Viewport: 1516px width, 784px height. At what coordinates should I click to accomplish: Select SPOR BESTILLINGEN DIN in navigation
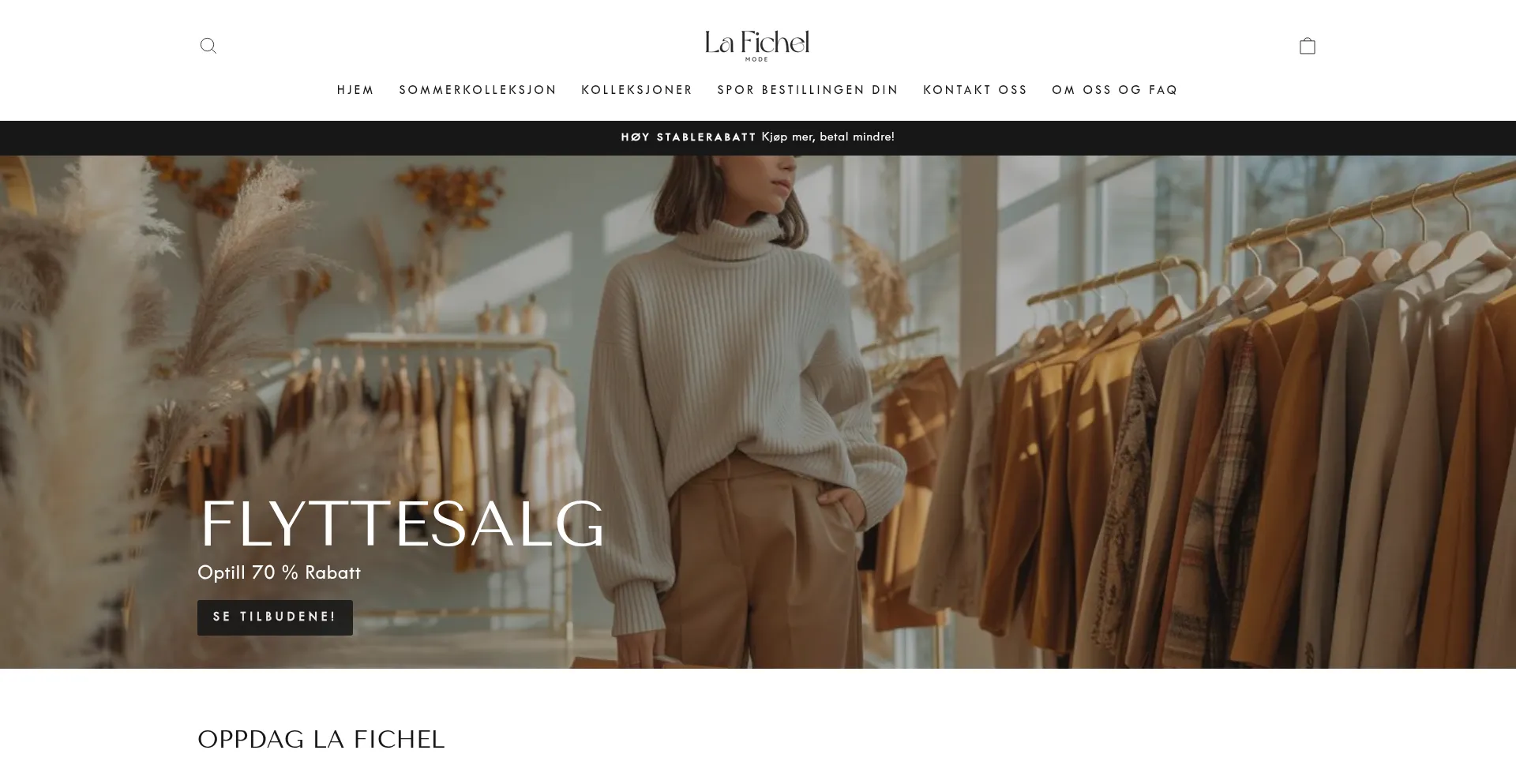(x=808, y=90)
